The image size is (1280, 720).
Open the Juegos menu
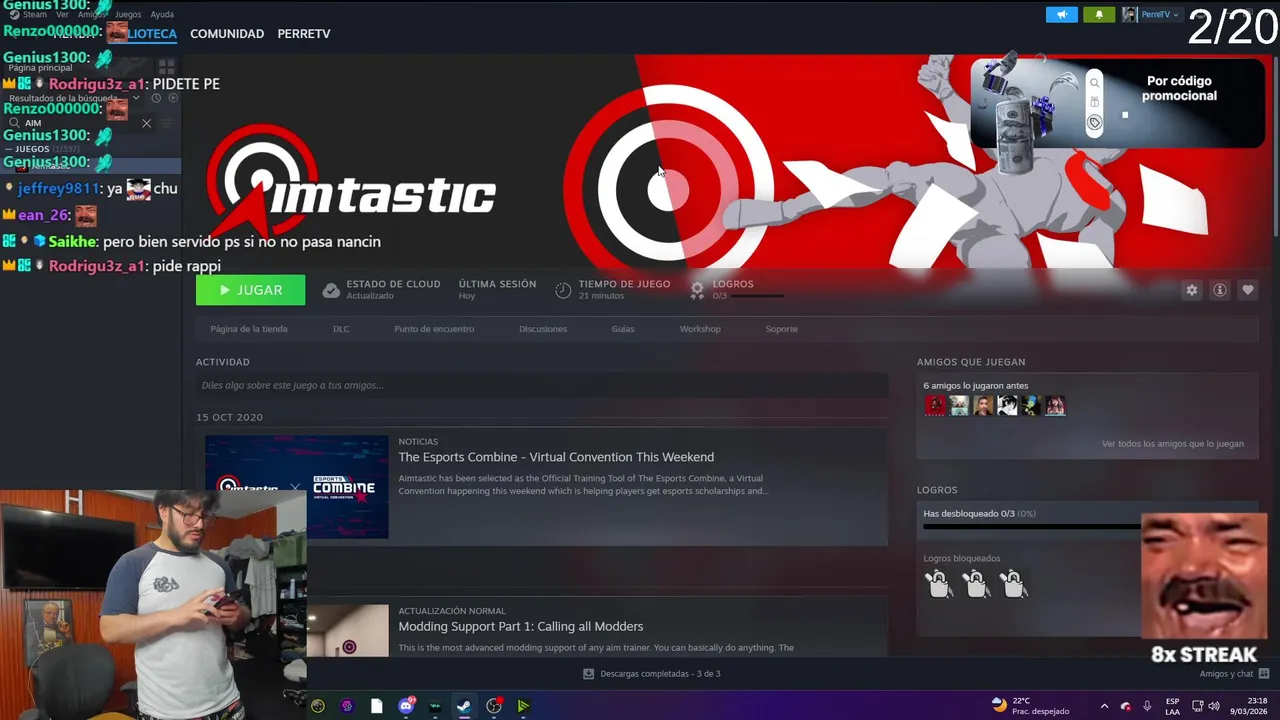[x=128, y=15]
